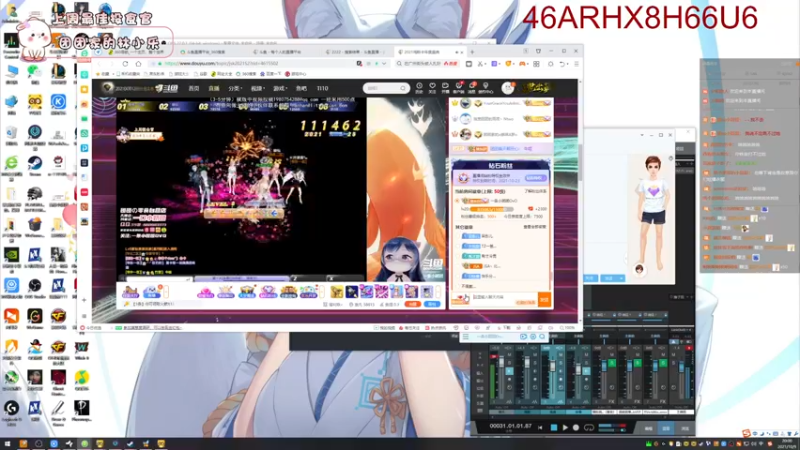Click the transport Record circle button
The height and width of the screenshot is (450, 800).
coord(576,428)
